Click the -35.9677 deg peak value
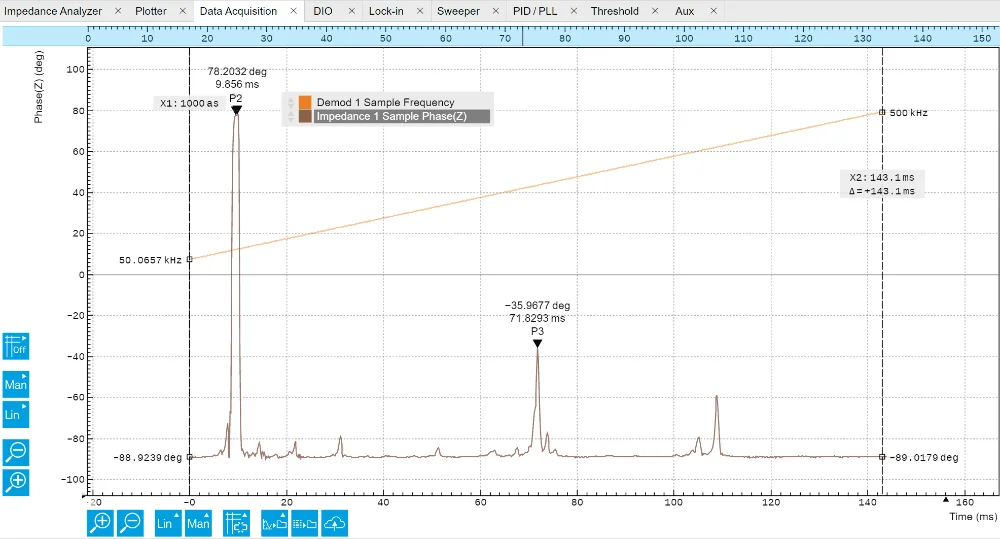The height and width of the screenshot is (539, 1000). (538, 306)
